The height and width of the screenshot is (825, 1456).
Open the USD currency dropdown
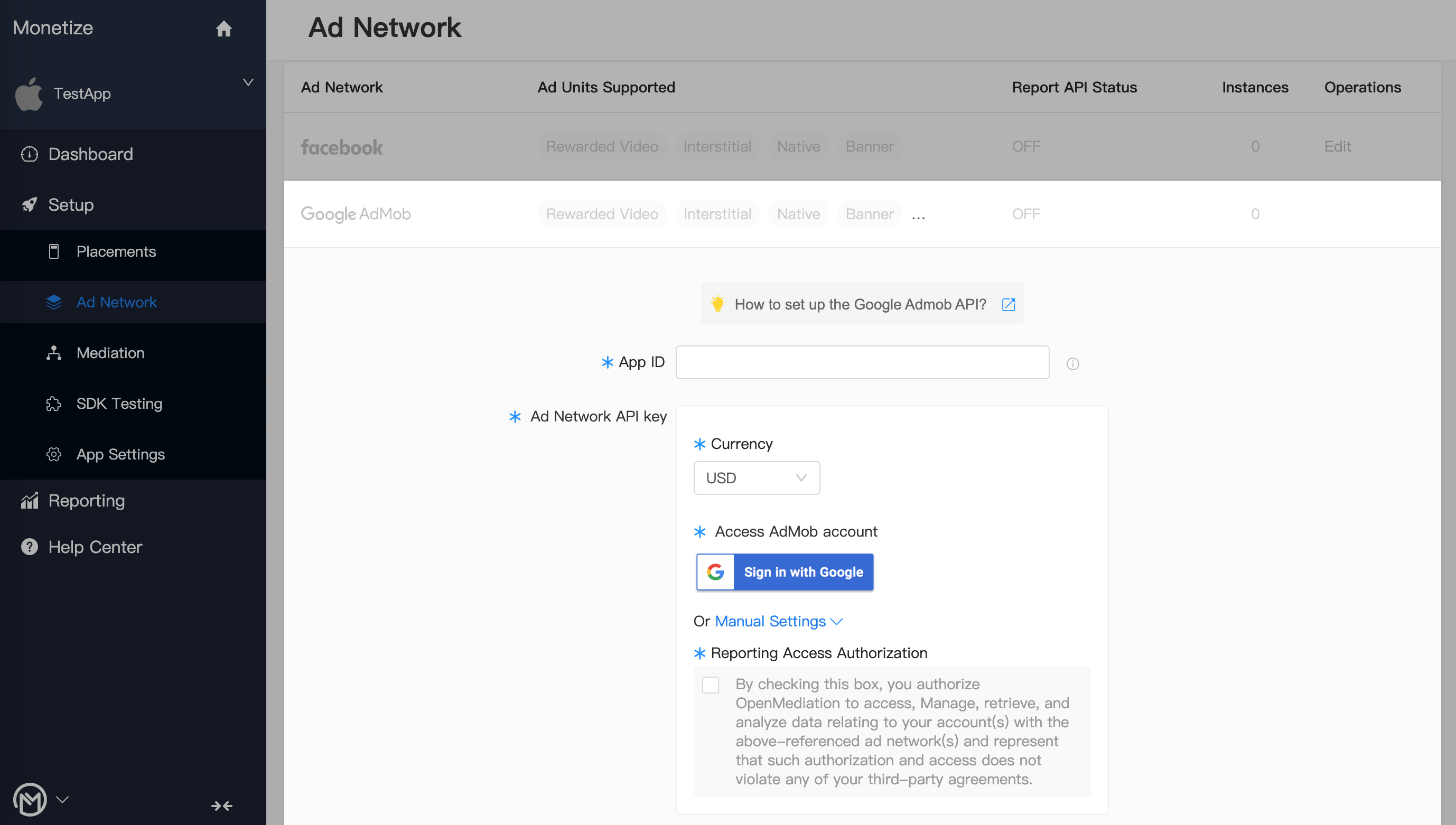coord(757,477)
